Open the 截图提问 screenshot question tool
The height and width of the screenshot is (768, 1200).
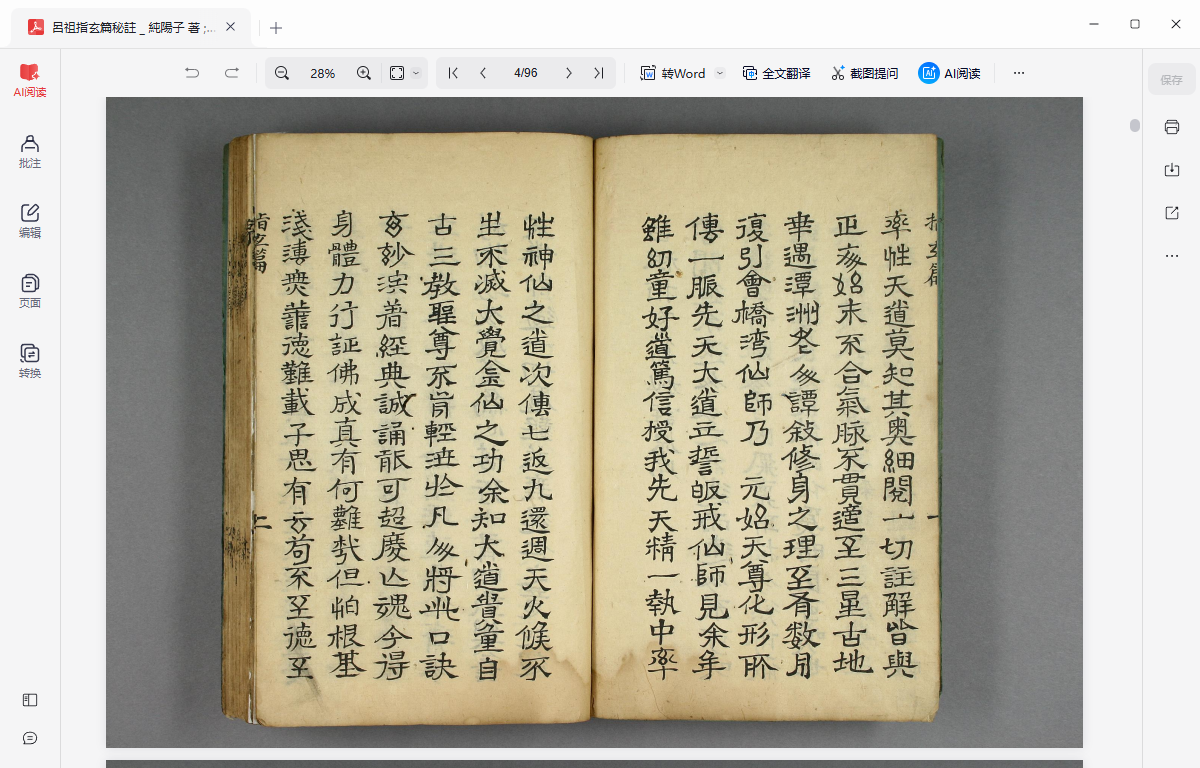coord(864,73)
